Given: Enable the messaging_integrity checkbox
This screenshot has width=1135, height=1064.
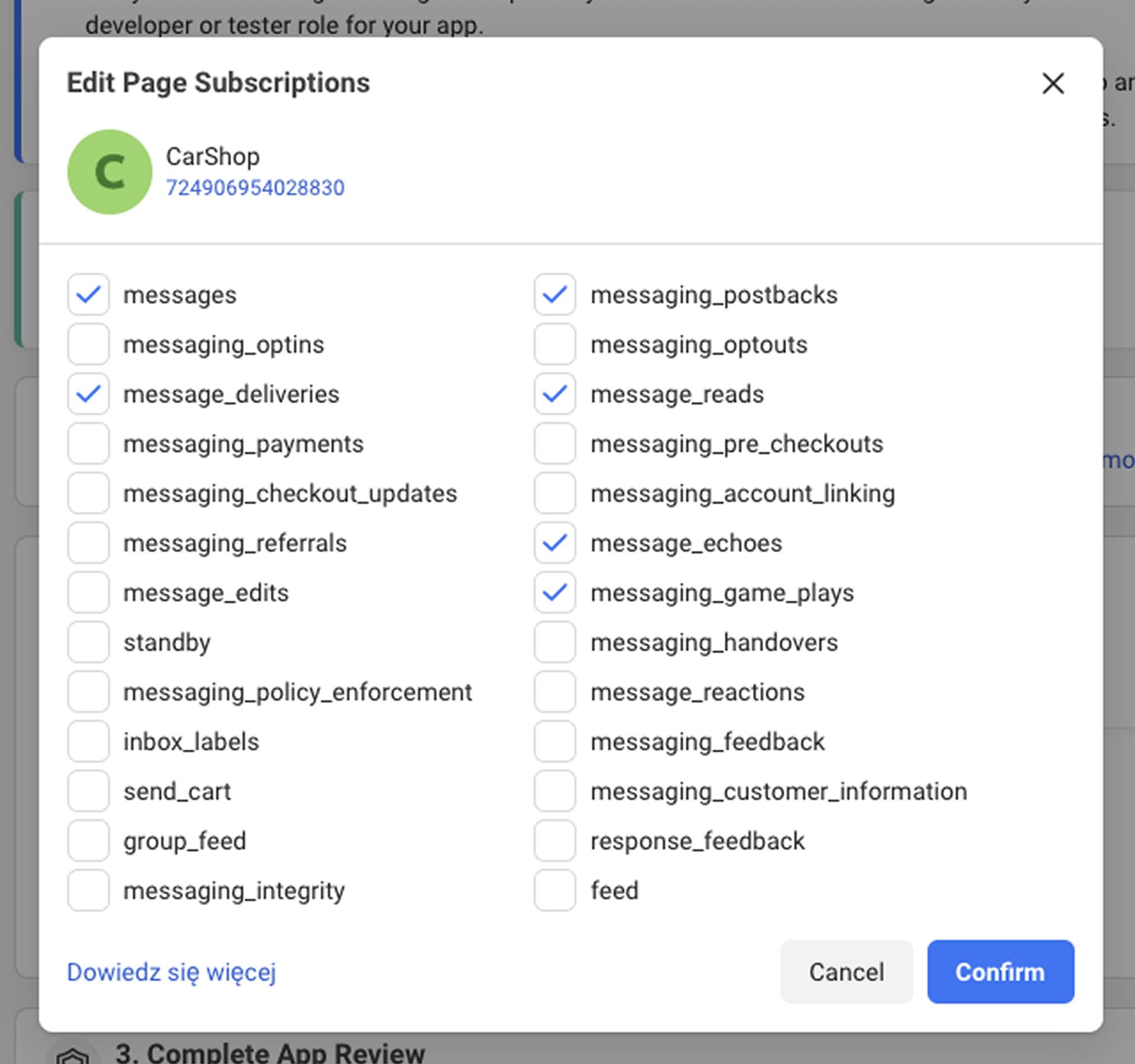Looking at the screenshot, I should 88,890.
